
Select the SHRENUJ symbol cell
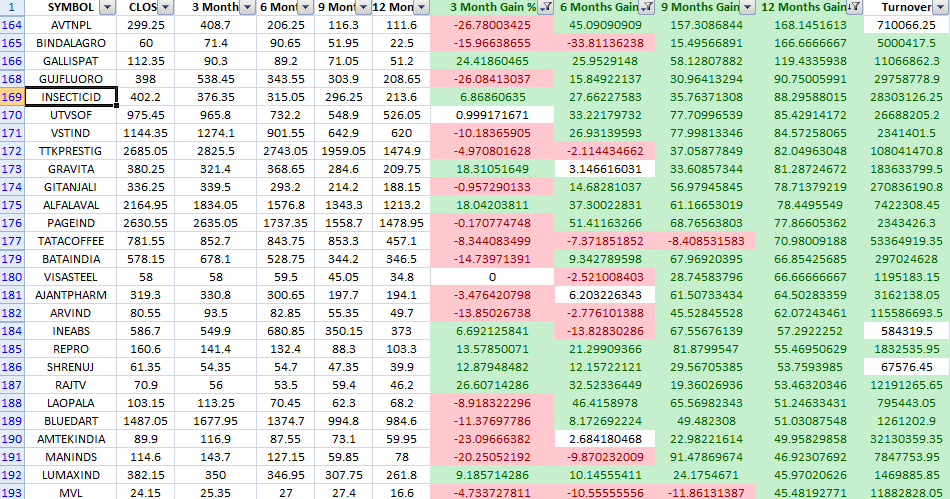tap(71, 367)
